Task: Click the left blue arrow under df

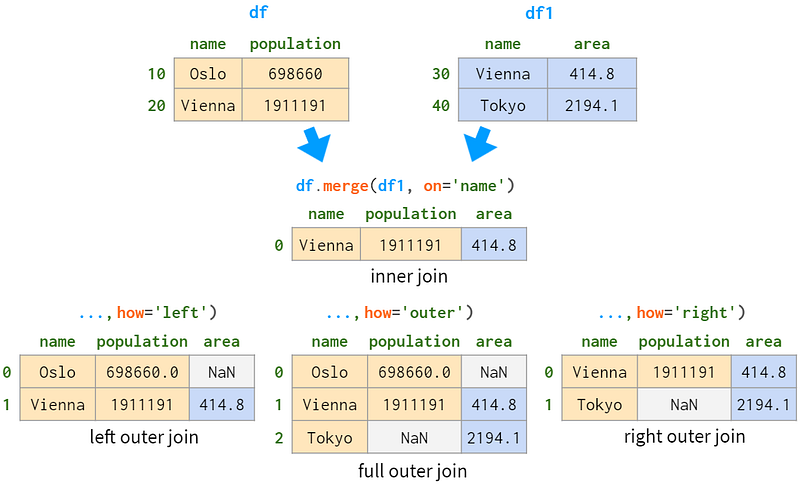Action: (x=314, y=145)
